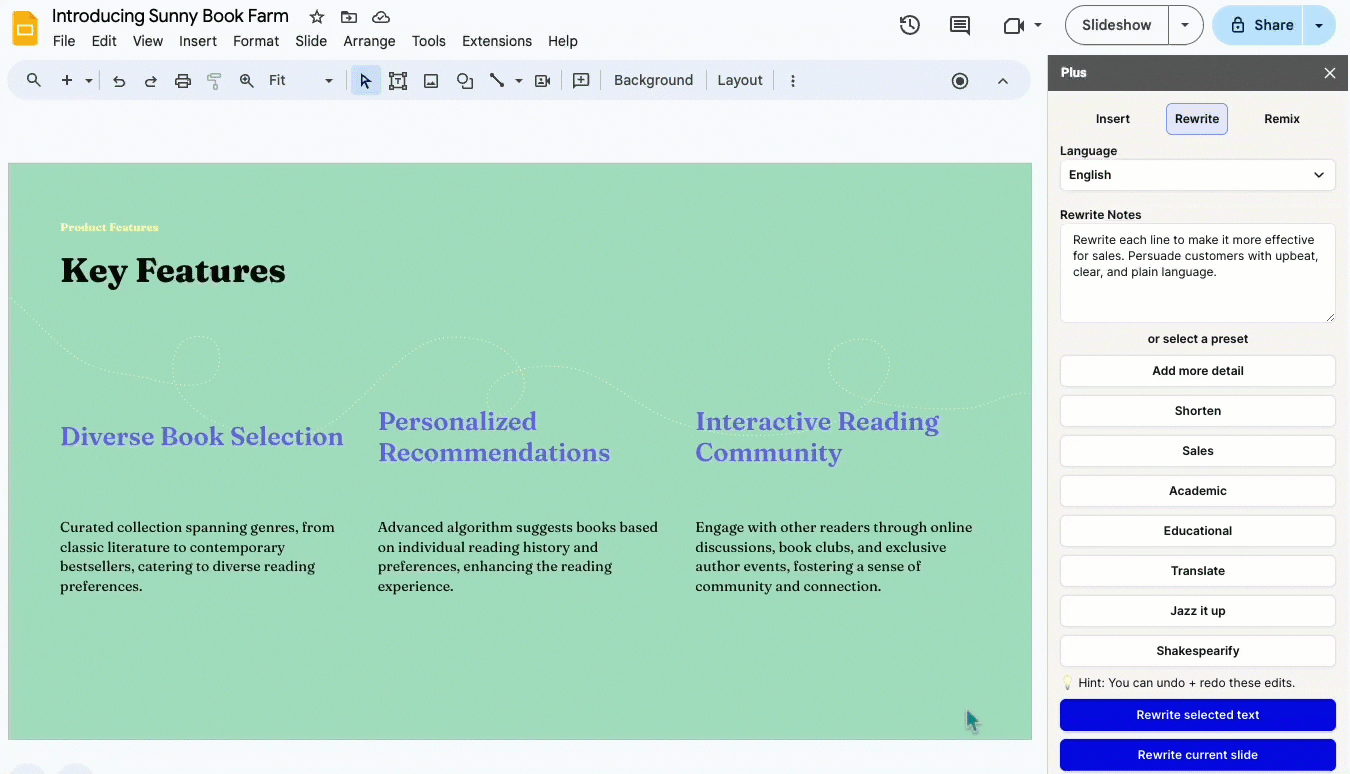Choose the Shakespearify preset

tap(1198, 651)
